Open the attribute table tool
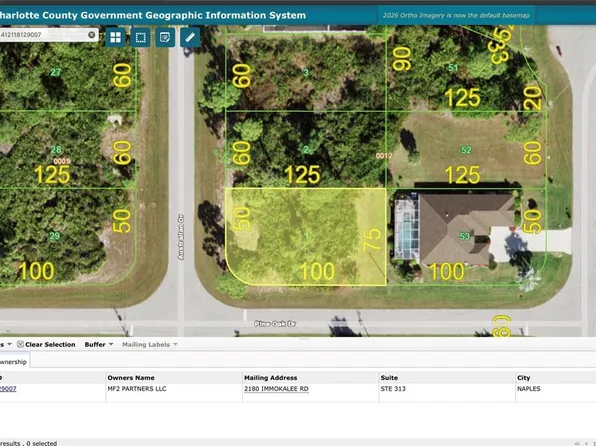This screenshot has width=596, height=446. 165,37
